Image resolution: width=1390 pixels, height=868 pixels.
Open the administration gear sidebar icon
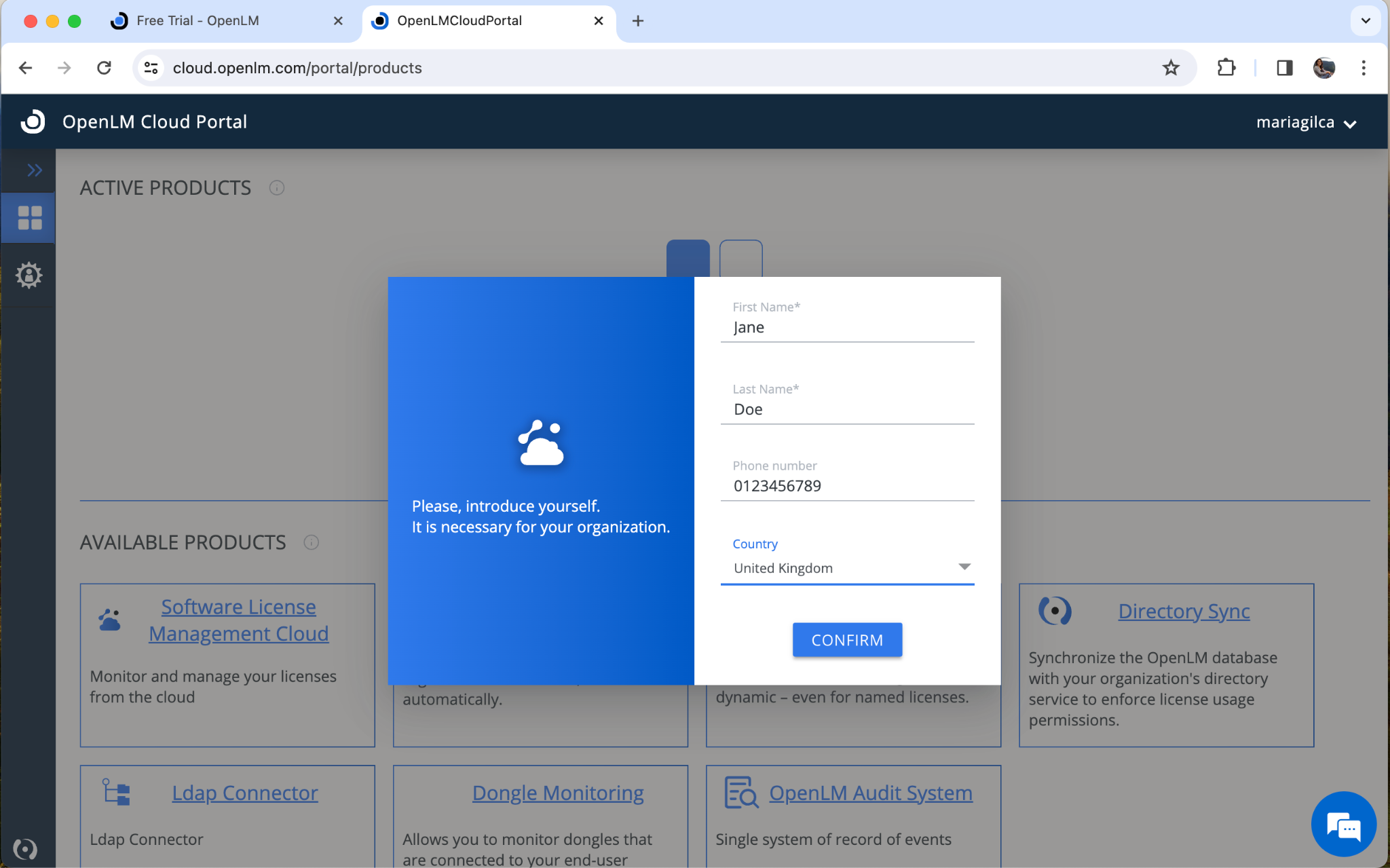coord(29,275)
